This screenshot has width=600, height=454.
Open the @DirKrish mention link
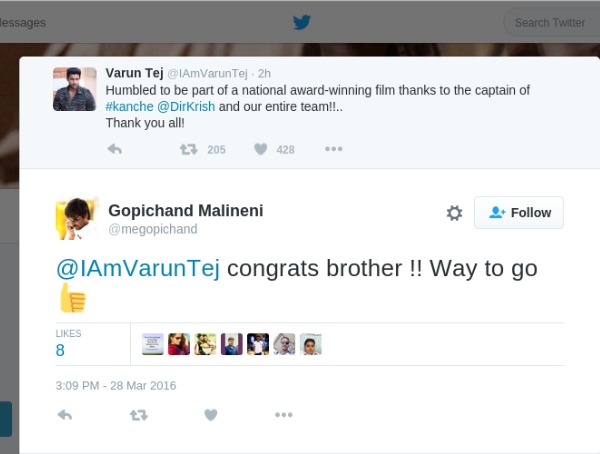(186, 106)
